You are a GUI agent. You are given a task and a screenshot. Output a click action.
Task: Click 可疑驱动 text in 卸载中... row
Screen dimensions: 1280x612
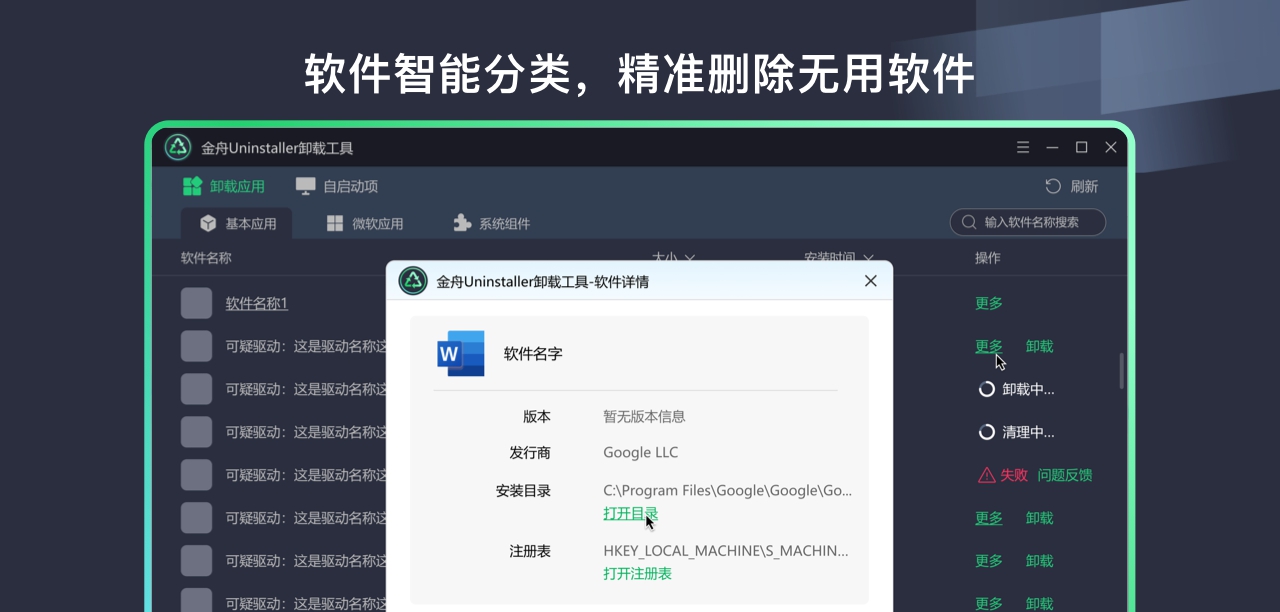tap(305, 389)
